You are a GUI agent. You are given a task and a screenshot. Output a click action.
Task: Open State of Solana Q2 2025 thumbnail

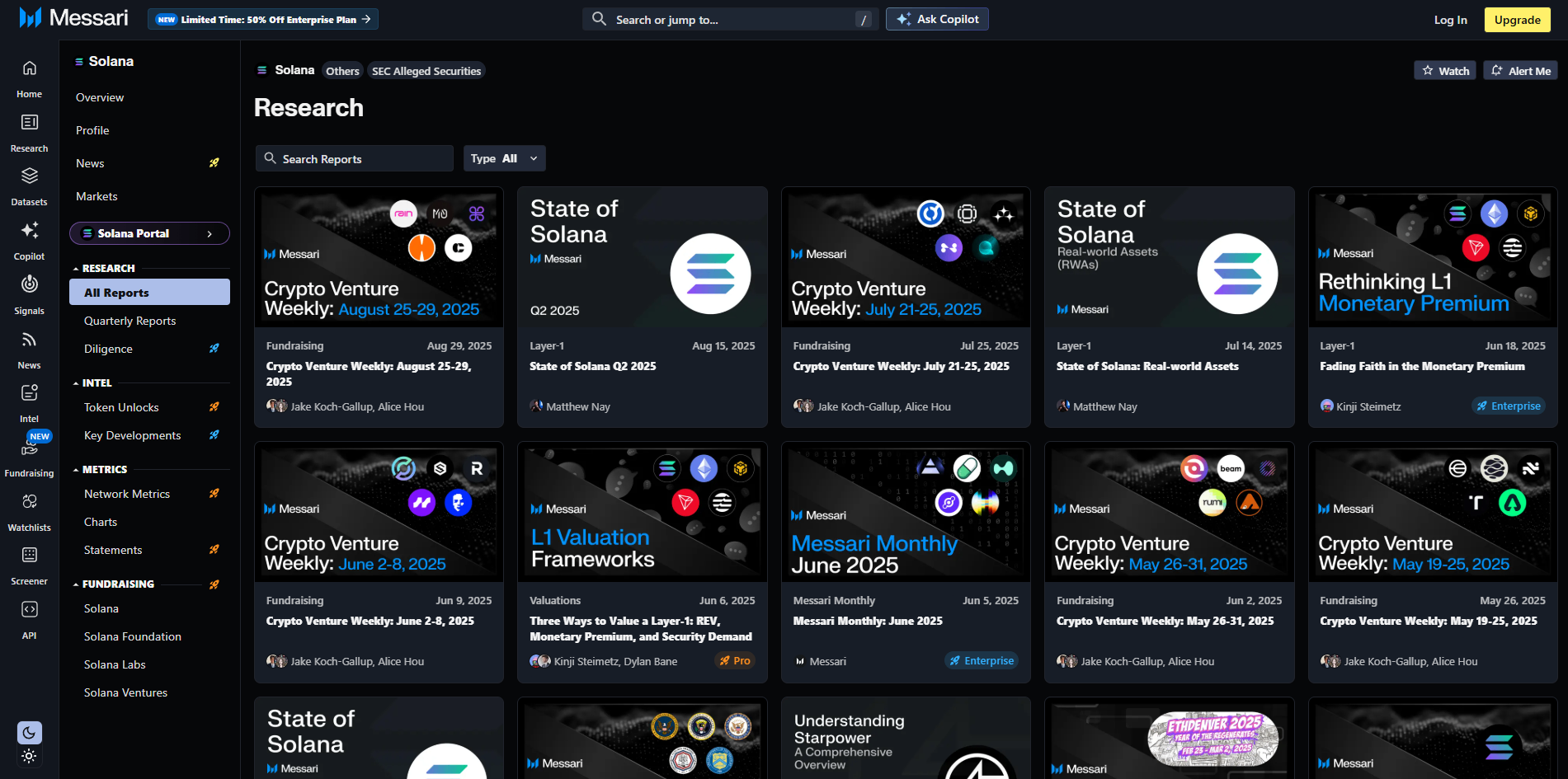[x=642, y=257]
